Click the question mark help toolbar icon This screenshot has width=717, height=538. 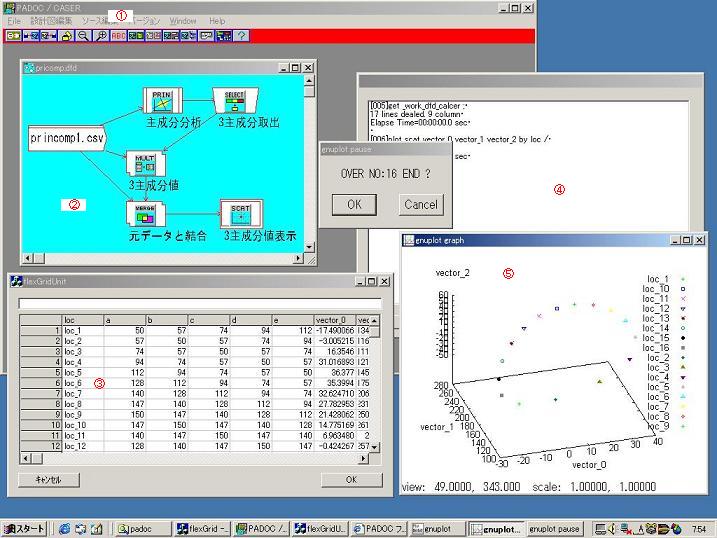coord(242,35)
